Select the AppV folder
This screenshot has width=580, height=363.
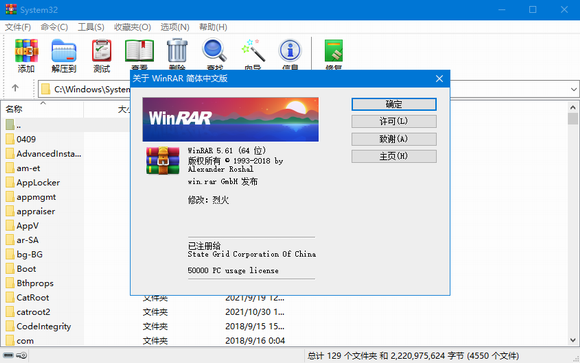(x=22, y=226)
